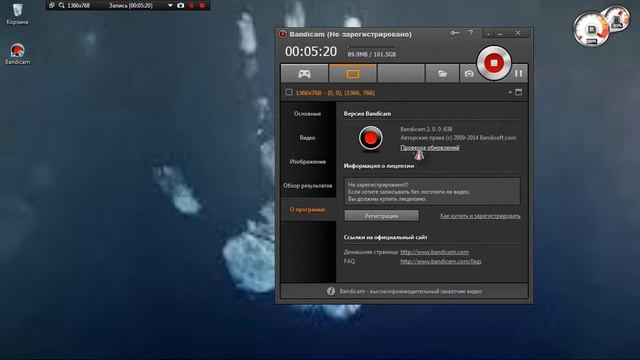Open the http://www.bandicam.com homepage link
Image resolution: width=640 pixels, height=360 pixels.
pyautogui.click(x=434, y=252)
